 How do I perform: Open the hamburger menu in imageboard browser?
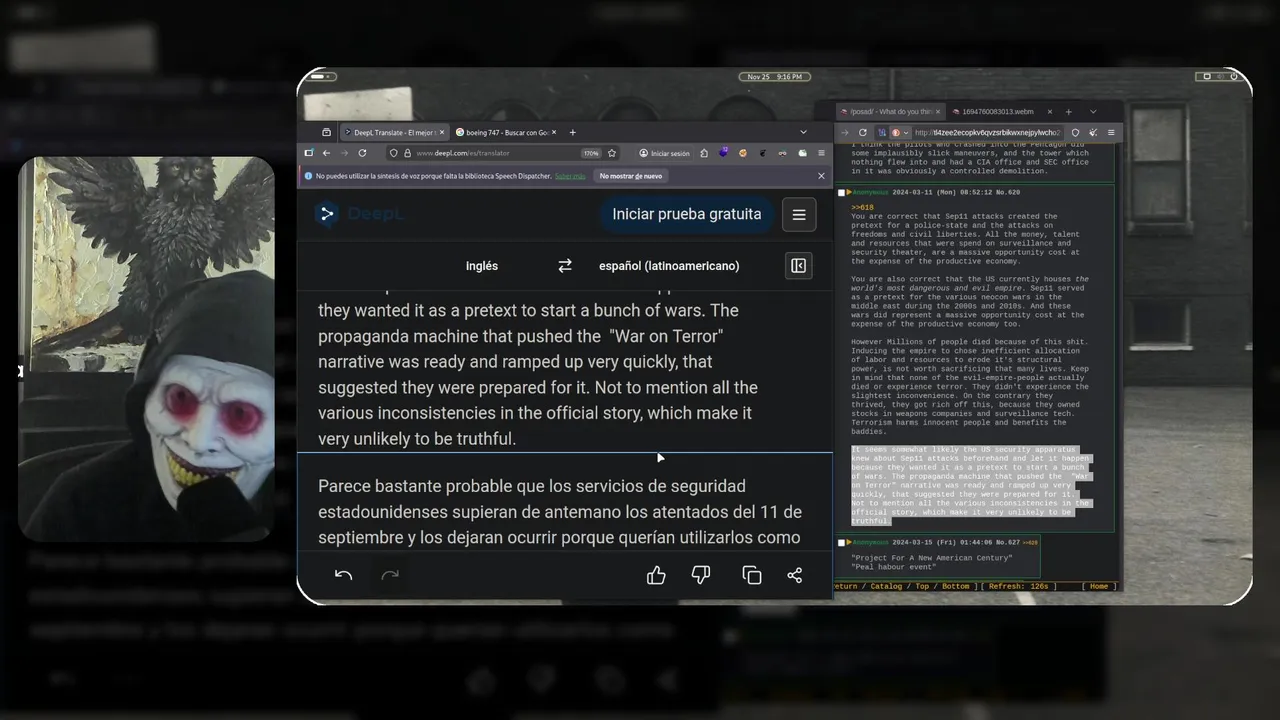tap(1111, 132)
